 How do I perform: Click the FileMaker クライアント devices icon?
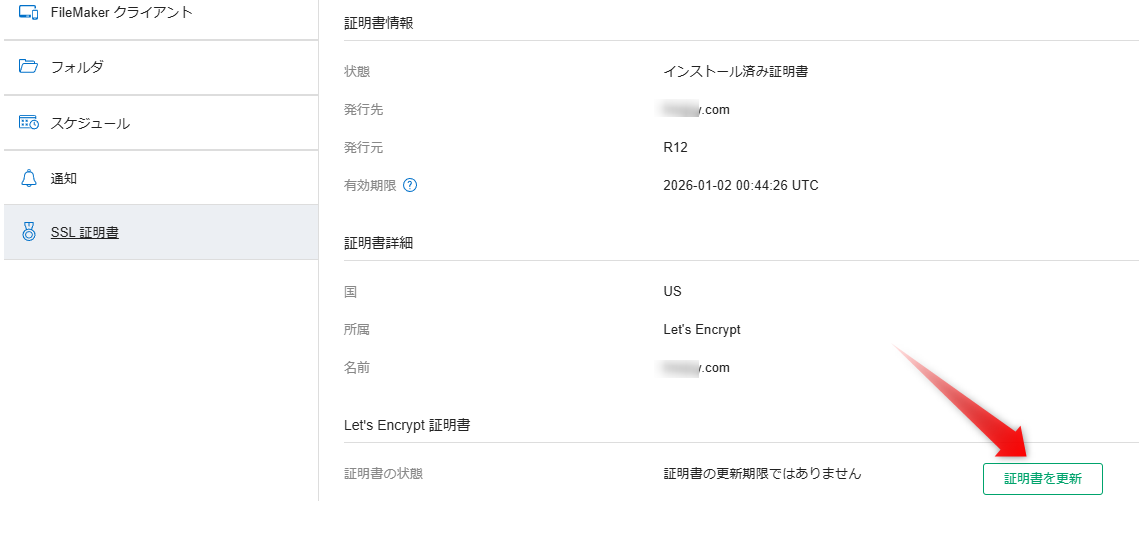coord(28,12)
